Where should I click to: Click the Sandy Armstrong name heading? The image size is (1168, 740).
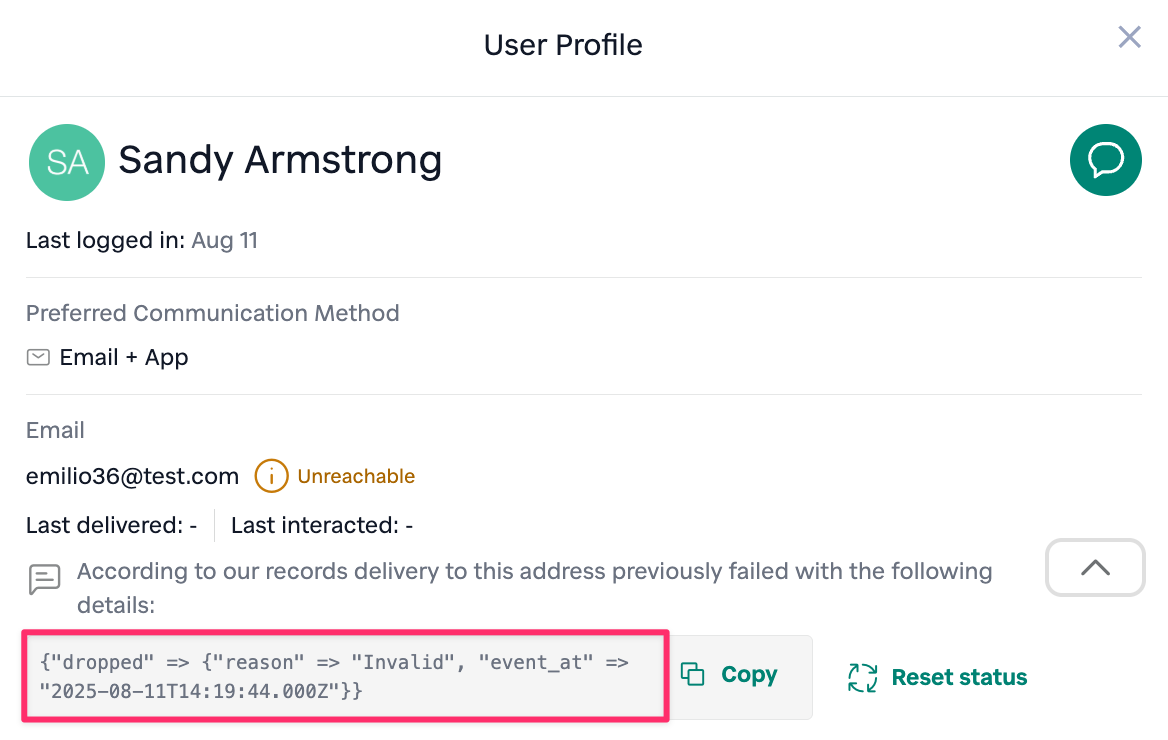click(280, 160)
